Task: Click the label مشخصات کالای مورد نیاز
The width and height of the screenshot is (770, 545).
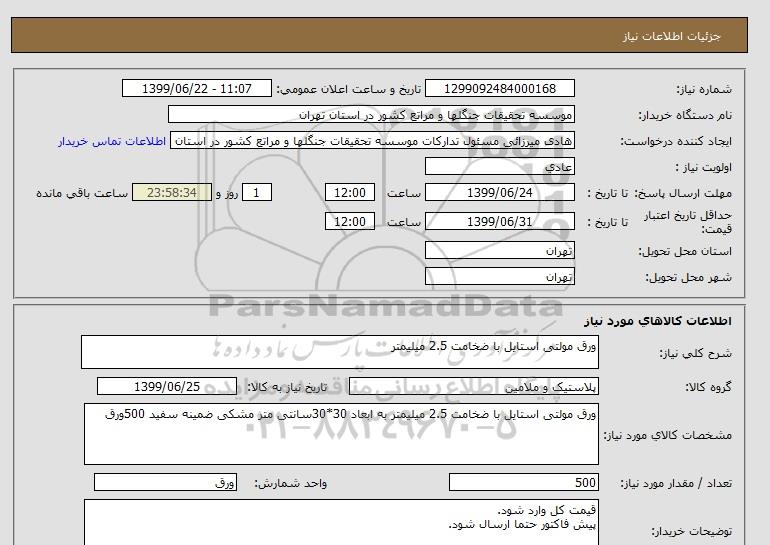Action: click(x=668, y=435)
